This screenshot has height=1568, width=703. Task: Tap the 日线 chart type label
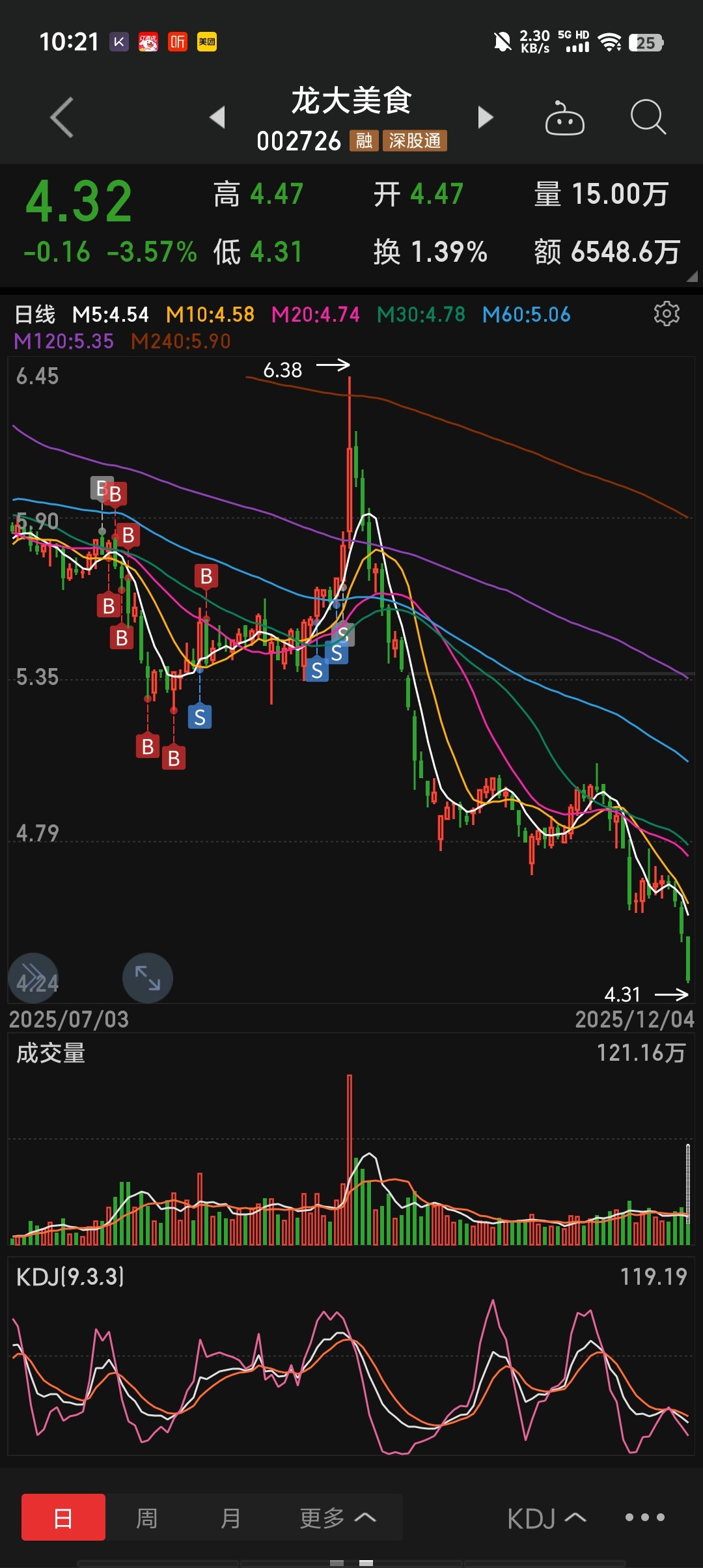click(x=35, y=315)
